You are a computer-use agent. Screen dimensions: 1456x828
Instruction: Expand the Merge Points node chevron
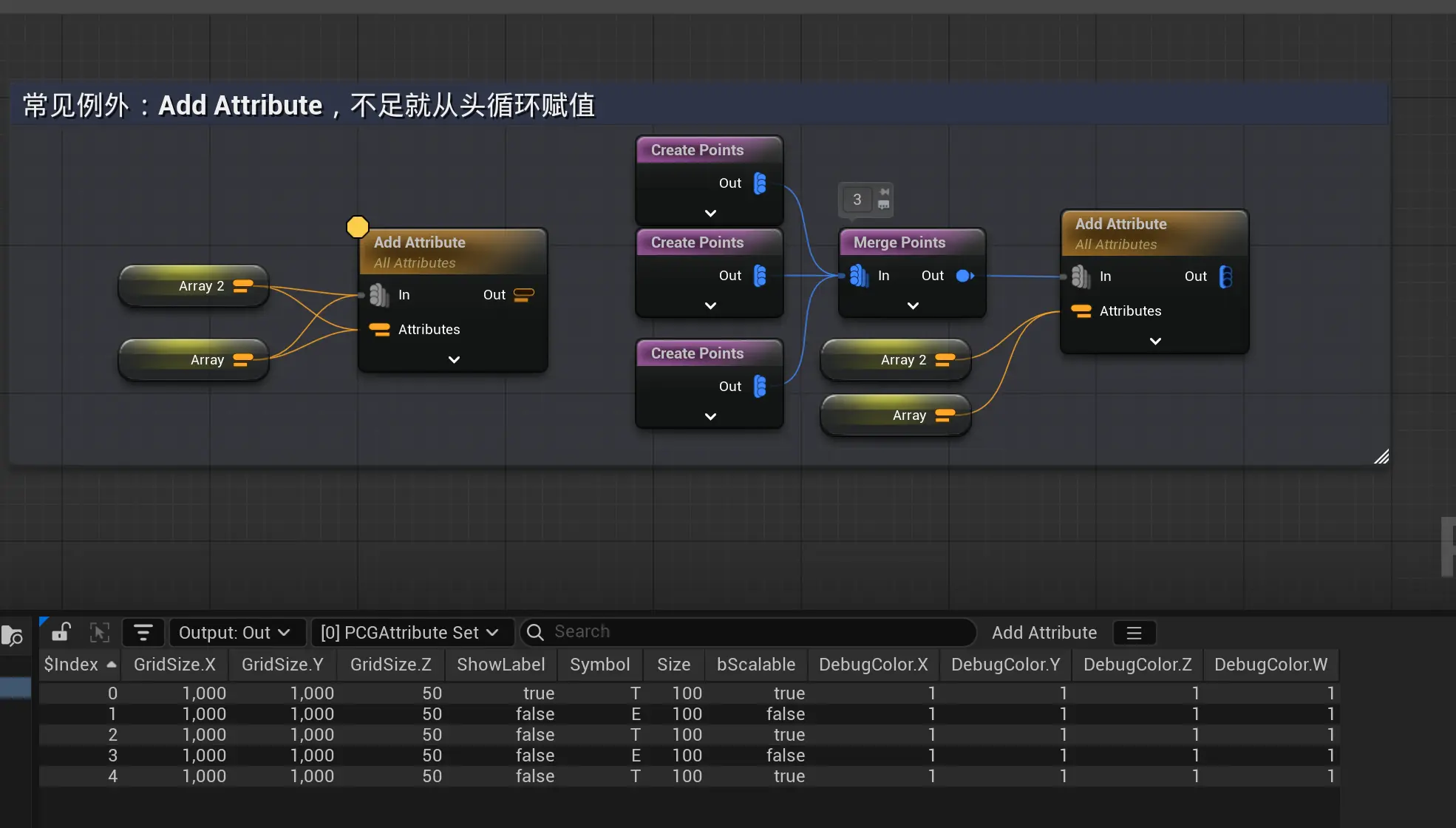click(913, 305)
